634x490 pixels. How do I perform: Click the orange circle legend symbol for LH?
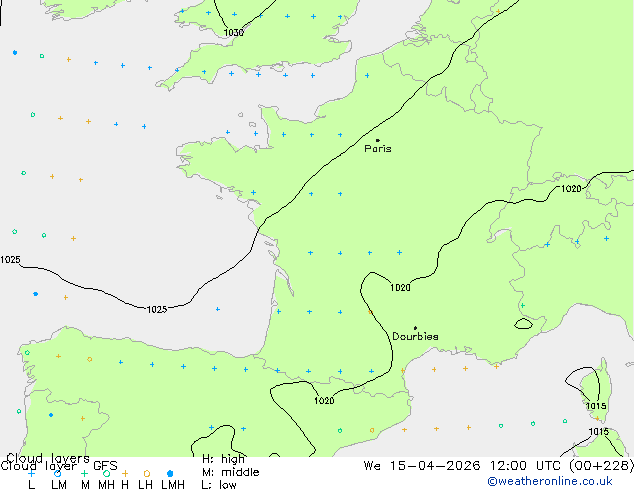coord(147,473)
